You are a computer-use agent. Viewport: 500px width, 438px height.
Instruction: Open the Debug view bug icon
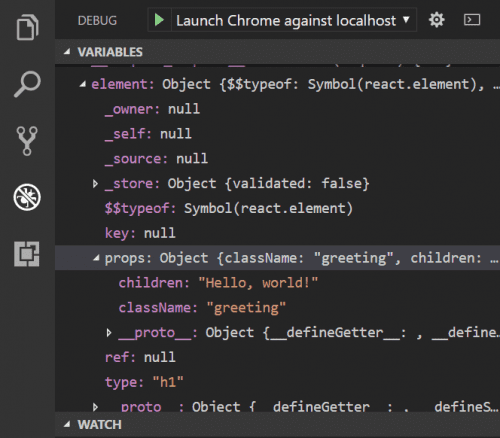point(27,197)
